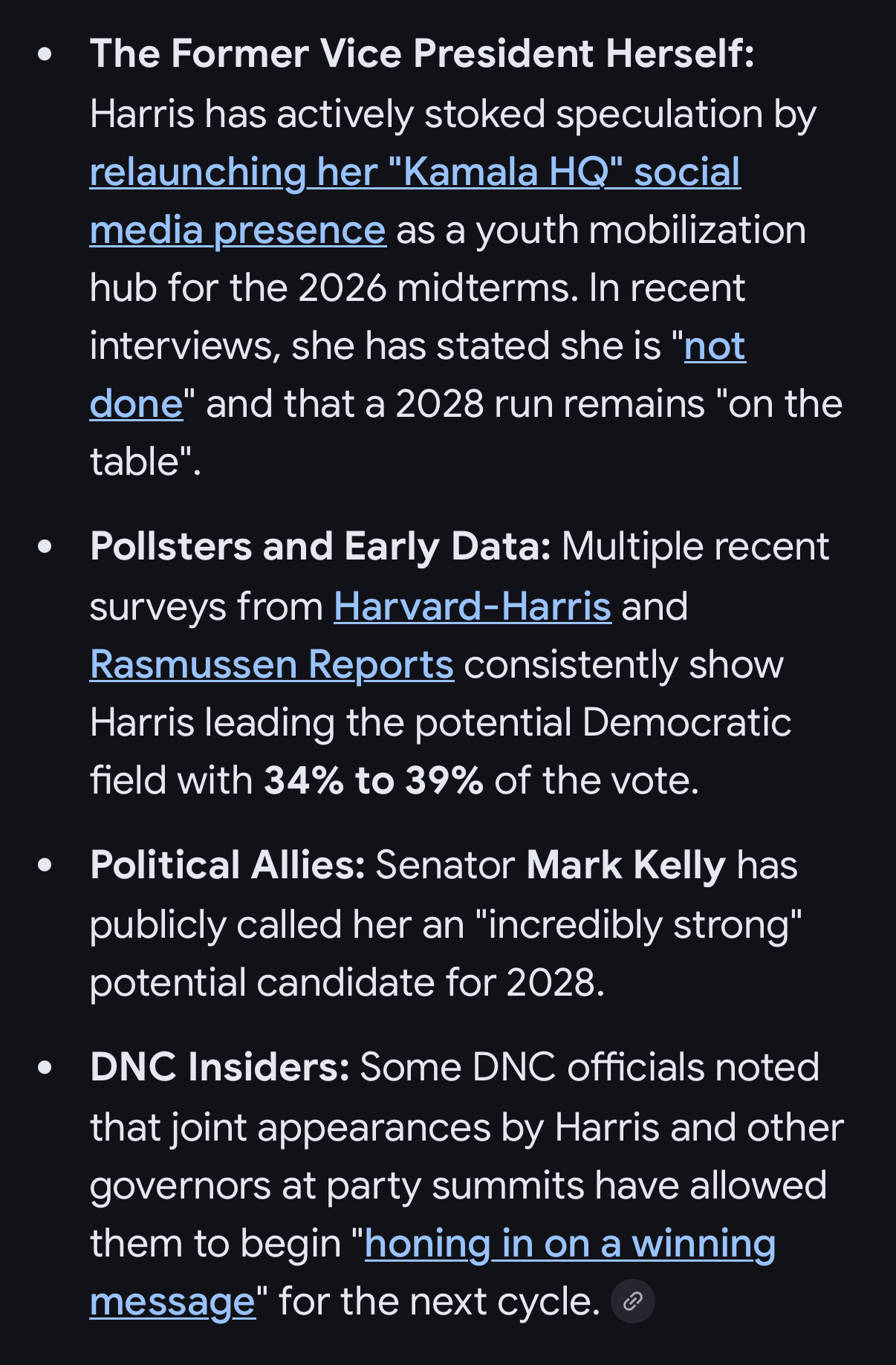
Task: Click "The Former Vice President Herself:" heading
Action: (x=422, y=54)
